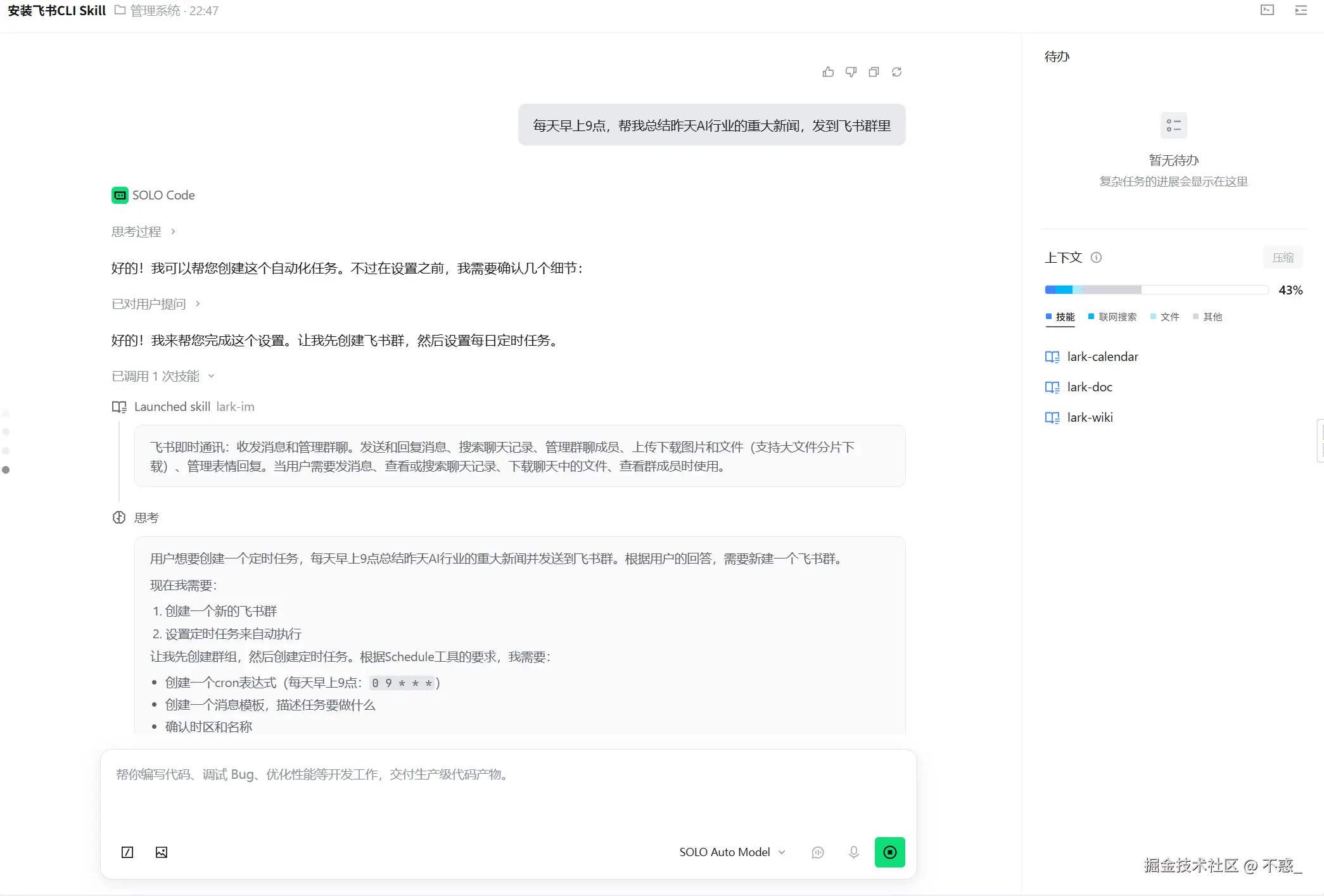Select the 技能 context tab

tap(1060, 317)
